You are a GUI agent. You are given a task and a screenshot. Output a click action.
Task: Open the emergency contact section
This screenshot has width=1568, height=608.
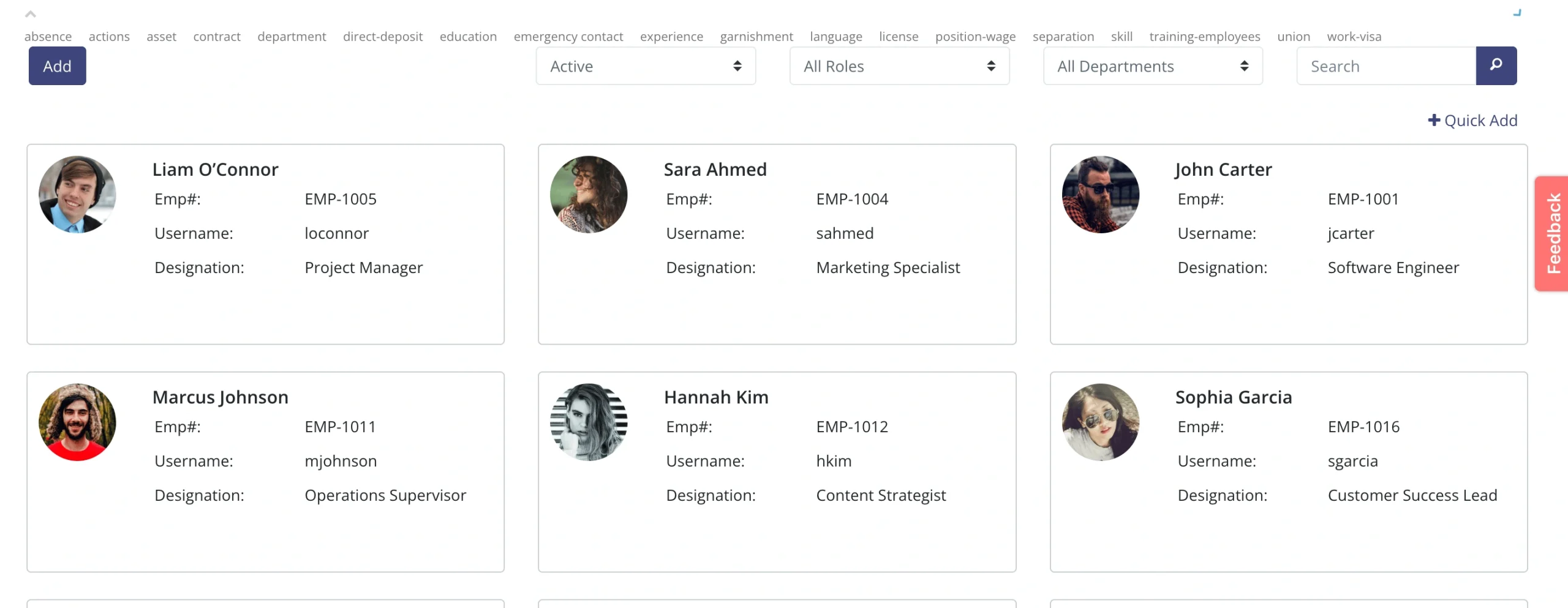pyautogui.click(x=568, y=36)
